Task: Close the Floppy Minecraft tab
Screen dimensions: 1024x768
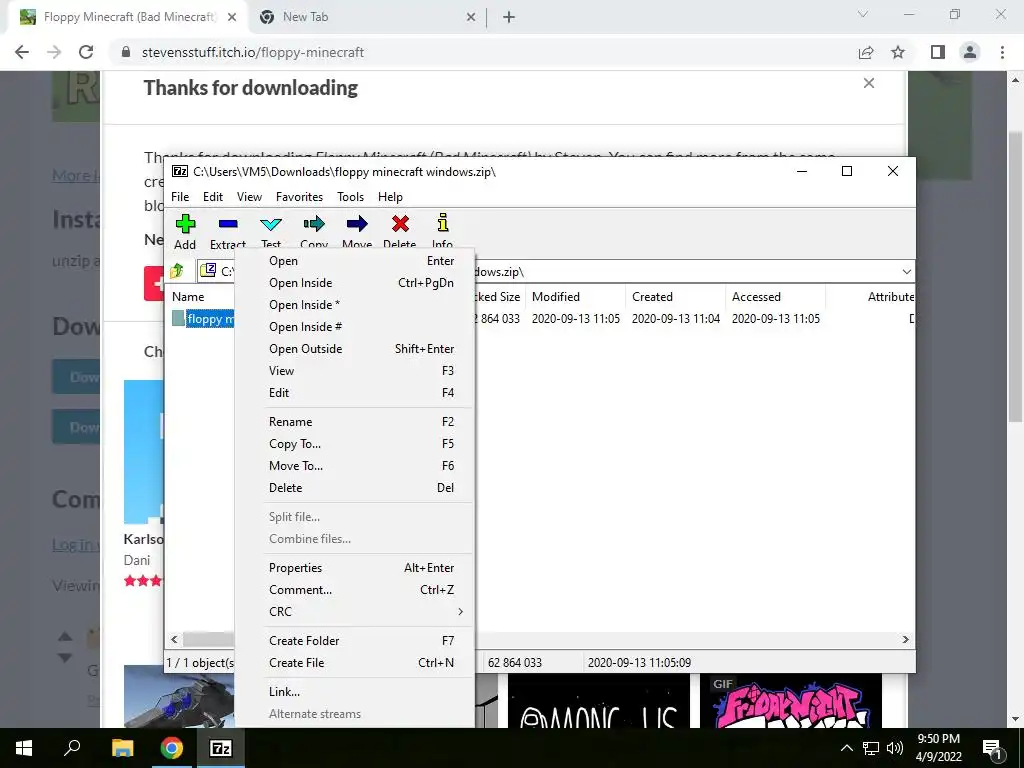Action: 232,17
